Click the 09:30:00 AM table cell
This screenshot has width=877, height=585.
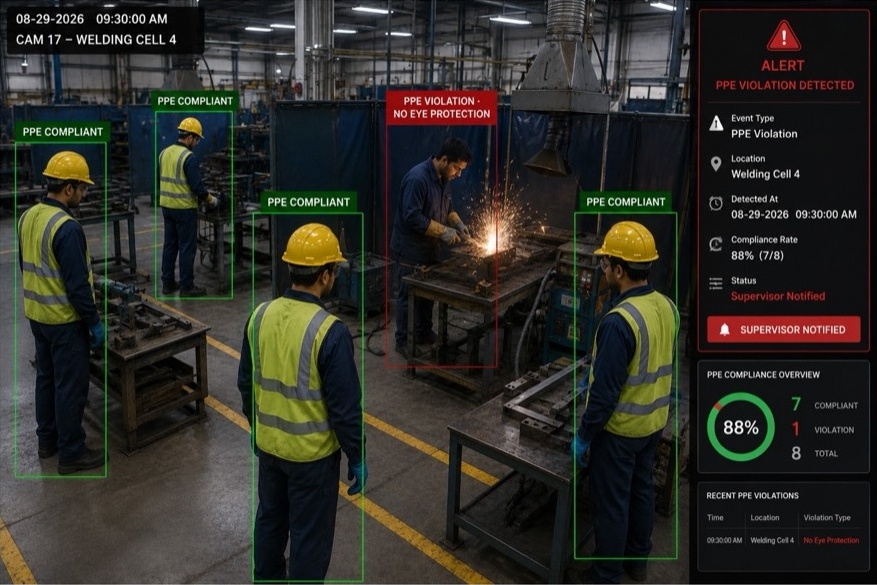724,540
